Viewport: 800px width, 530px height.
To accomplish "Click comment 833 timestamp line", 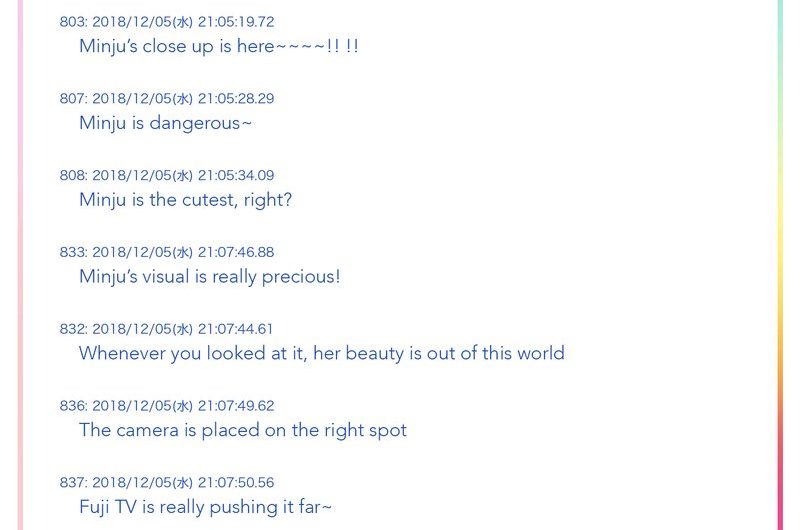I will [x=167, y=252].
